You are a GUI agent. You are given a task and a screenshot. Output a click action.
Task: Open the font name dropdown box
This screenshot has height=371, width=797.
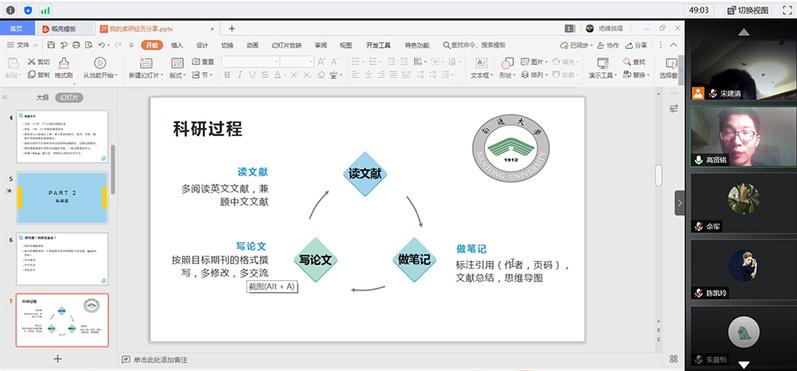coord(251,61)
